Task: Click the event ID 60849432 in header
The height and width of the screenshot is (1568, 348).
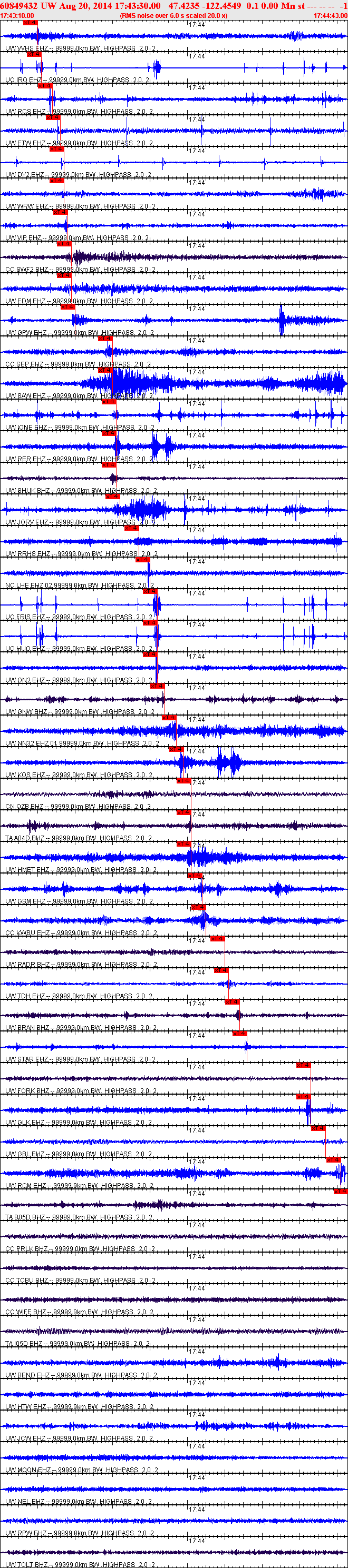Action: (x=19, y=5)
